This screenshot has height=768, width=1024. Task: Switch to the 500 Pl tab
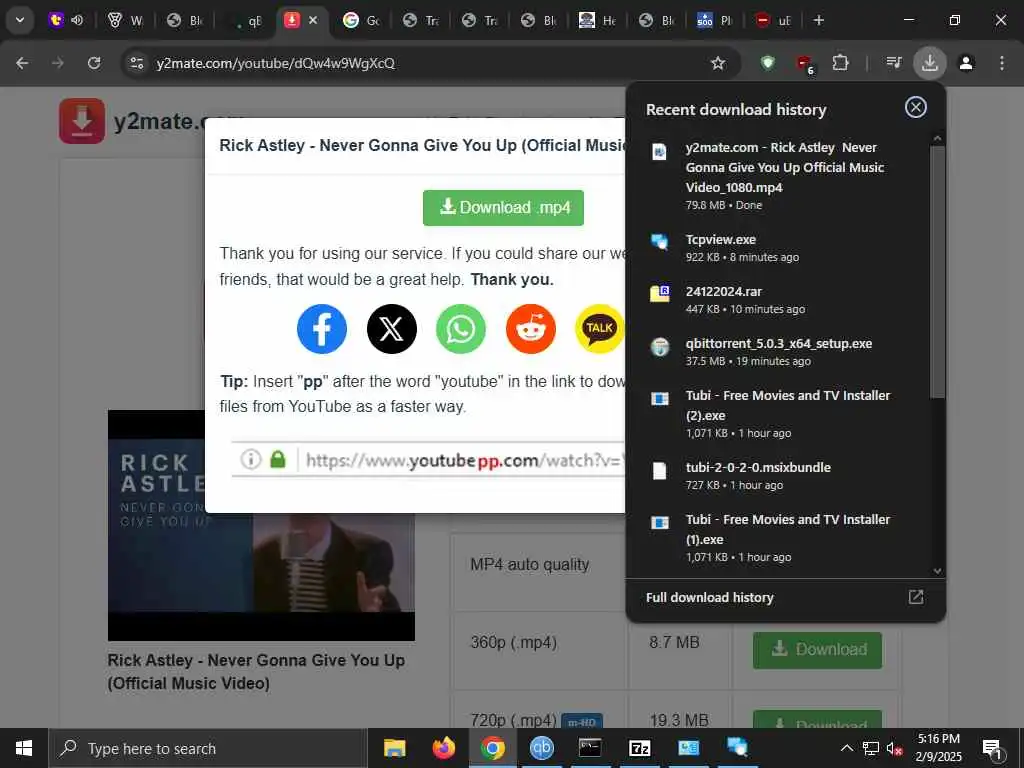714,20
